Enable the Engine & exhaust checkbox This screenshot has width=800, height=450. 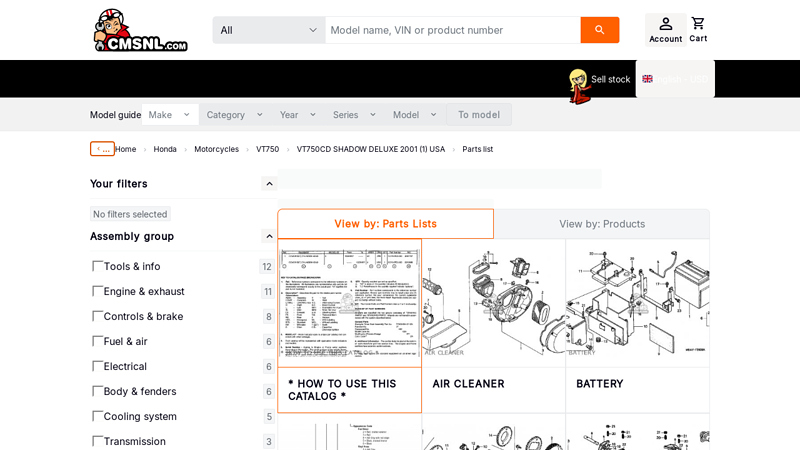pos(97,291)
